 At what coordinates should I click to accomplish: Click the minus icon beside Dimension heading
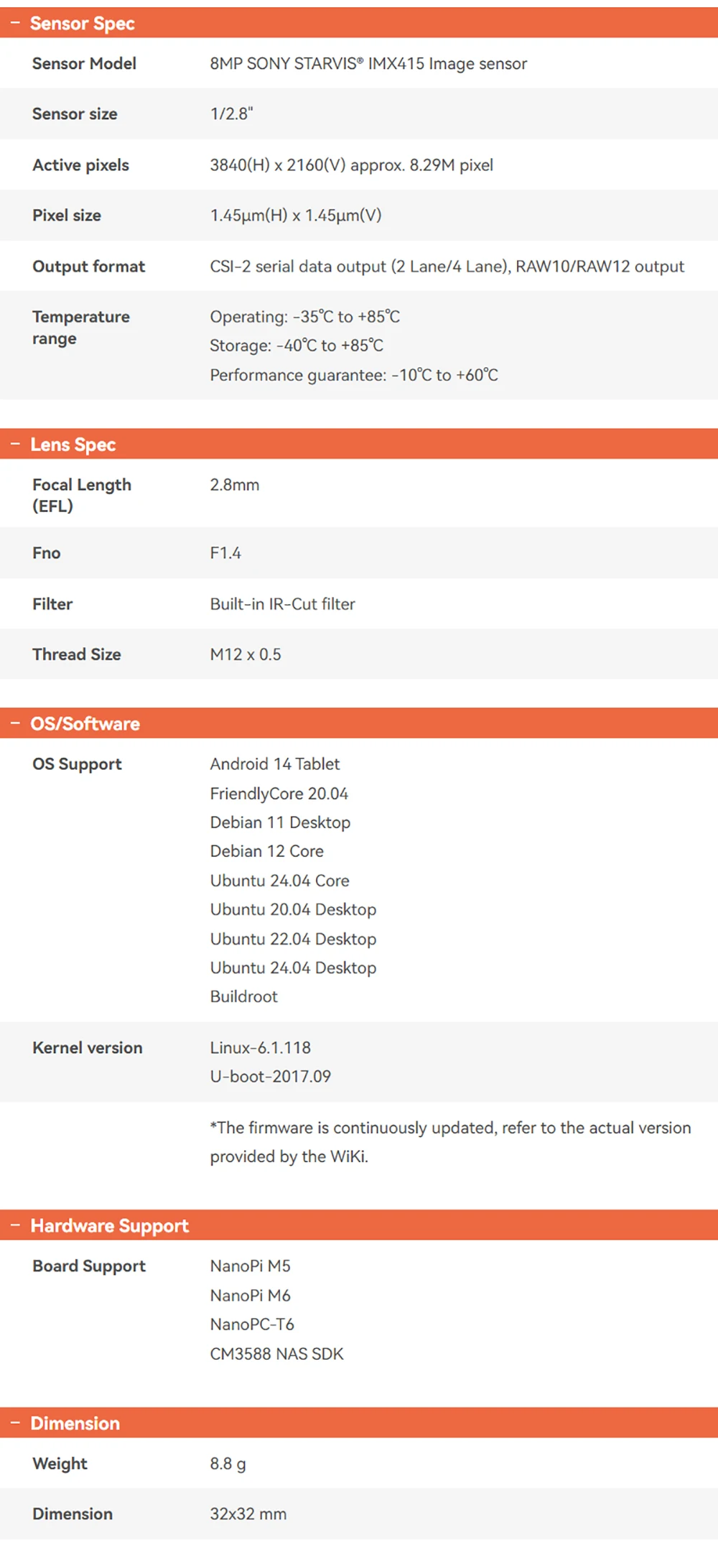click(x=15, y=1423)
